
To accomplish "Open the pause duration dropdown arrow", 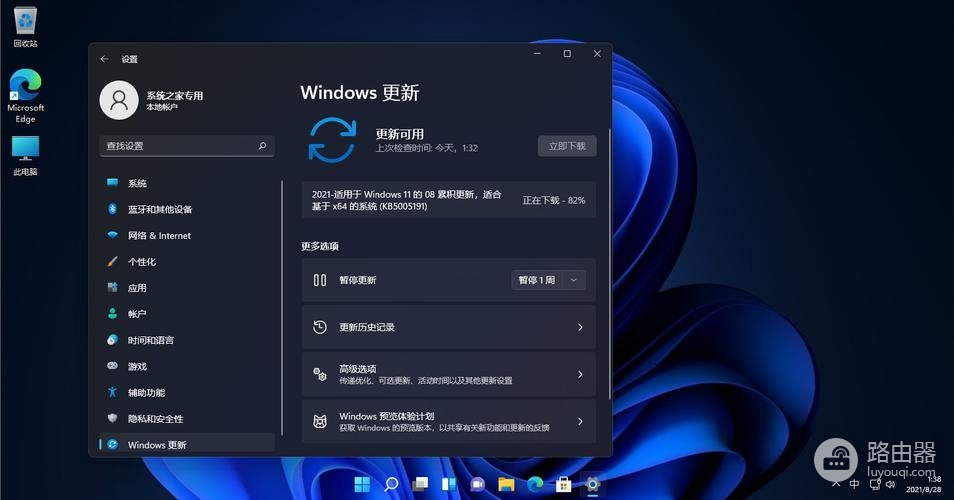I will 574,281.
